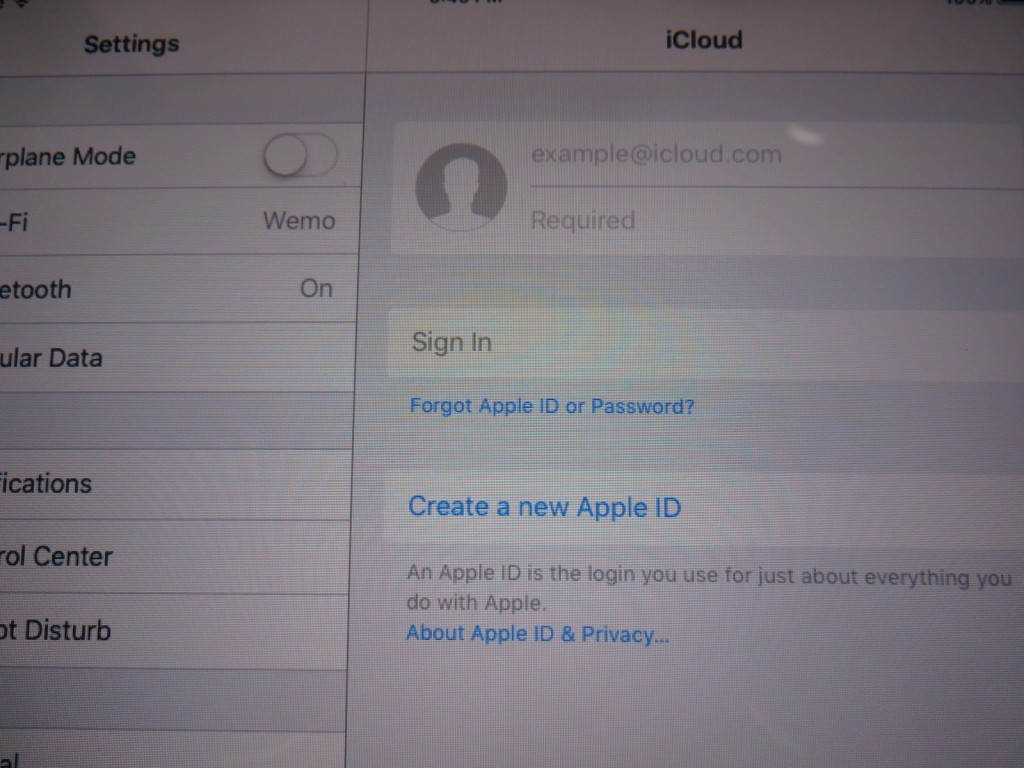Click the iCloud header title

[x=703, y=41]
